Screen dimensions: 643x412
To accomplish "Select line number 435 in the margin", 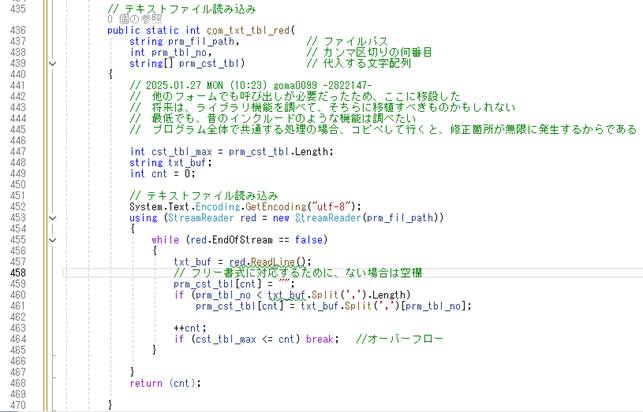I will click(20, 9).
